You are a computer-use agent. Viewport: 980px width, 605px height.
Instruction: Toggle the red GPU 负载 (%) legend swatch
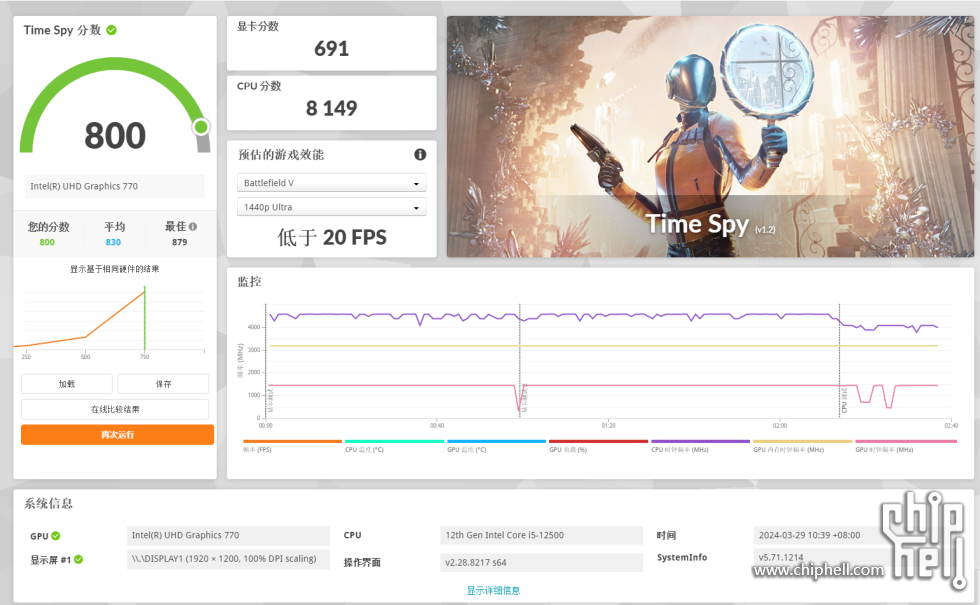point(598,441)
